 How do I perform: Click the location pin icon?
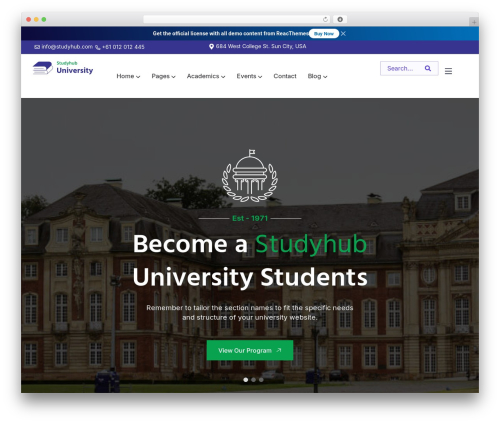[211, 47]
